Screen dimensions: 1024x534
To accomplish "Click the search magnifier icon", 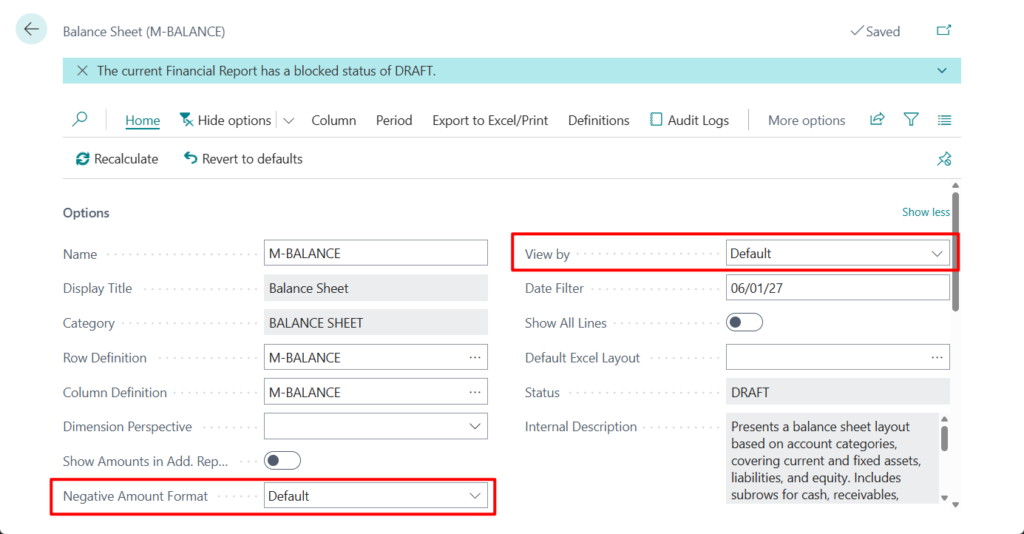I will 80,120.
